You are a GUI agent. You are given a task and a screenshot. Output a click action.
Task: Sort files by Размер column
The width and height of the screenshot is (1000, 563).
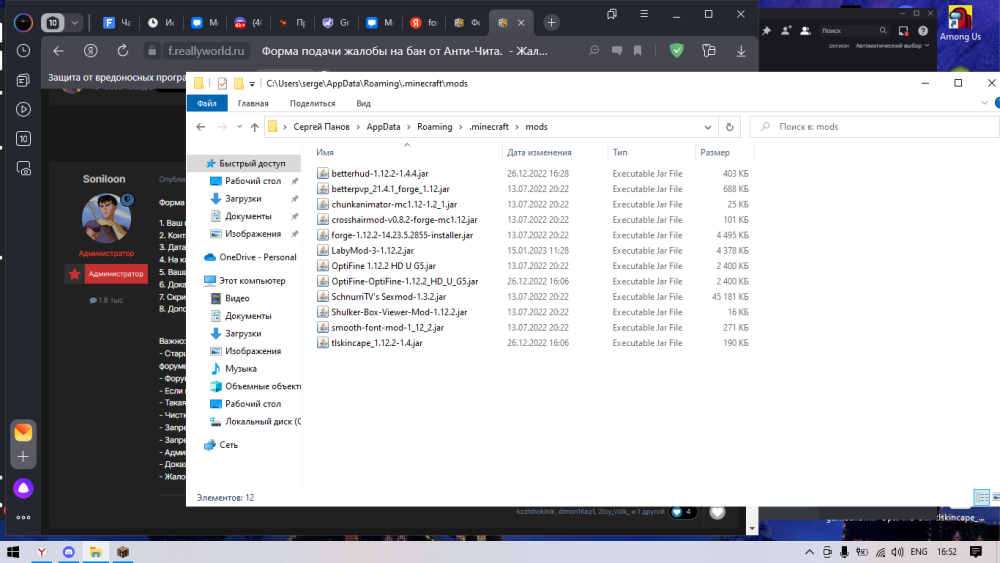coord(715,152)
